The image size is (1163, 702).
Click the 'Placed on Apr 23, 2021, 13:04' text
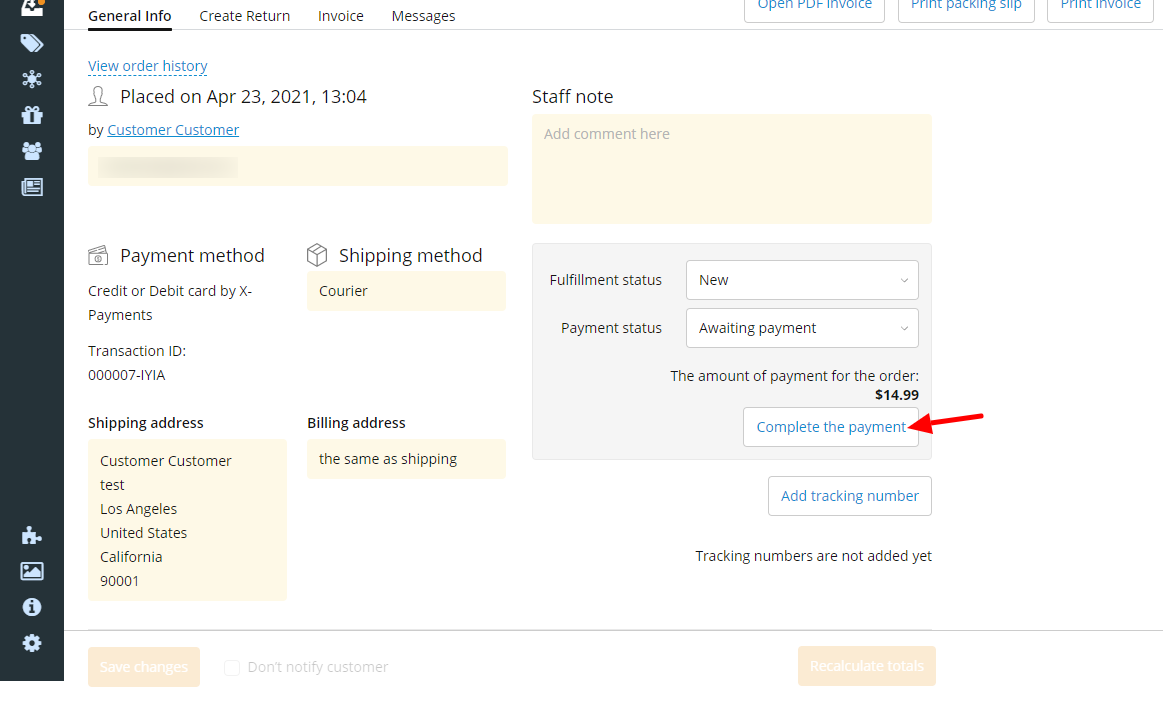[x=243, y=96]
